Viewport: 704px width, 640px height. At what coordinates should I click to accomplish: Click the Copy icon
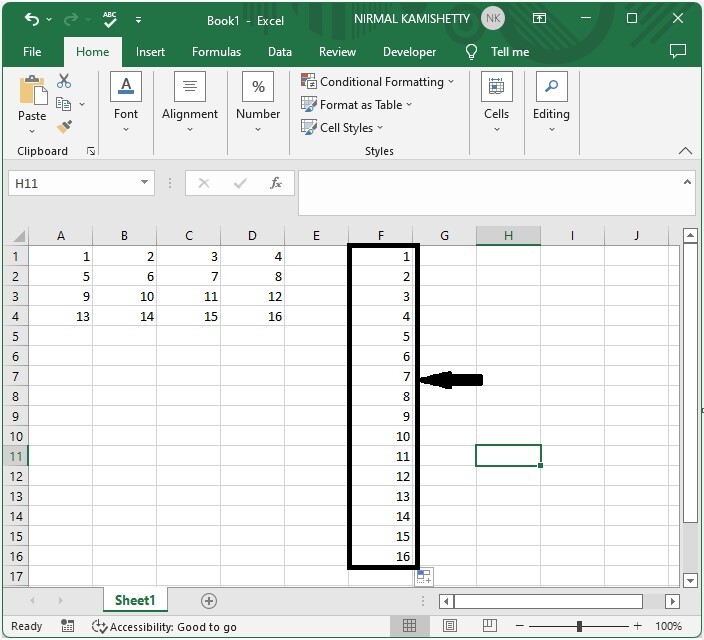63,104
